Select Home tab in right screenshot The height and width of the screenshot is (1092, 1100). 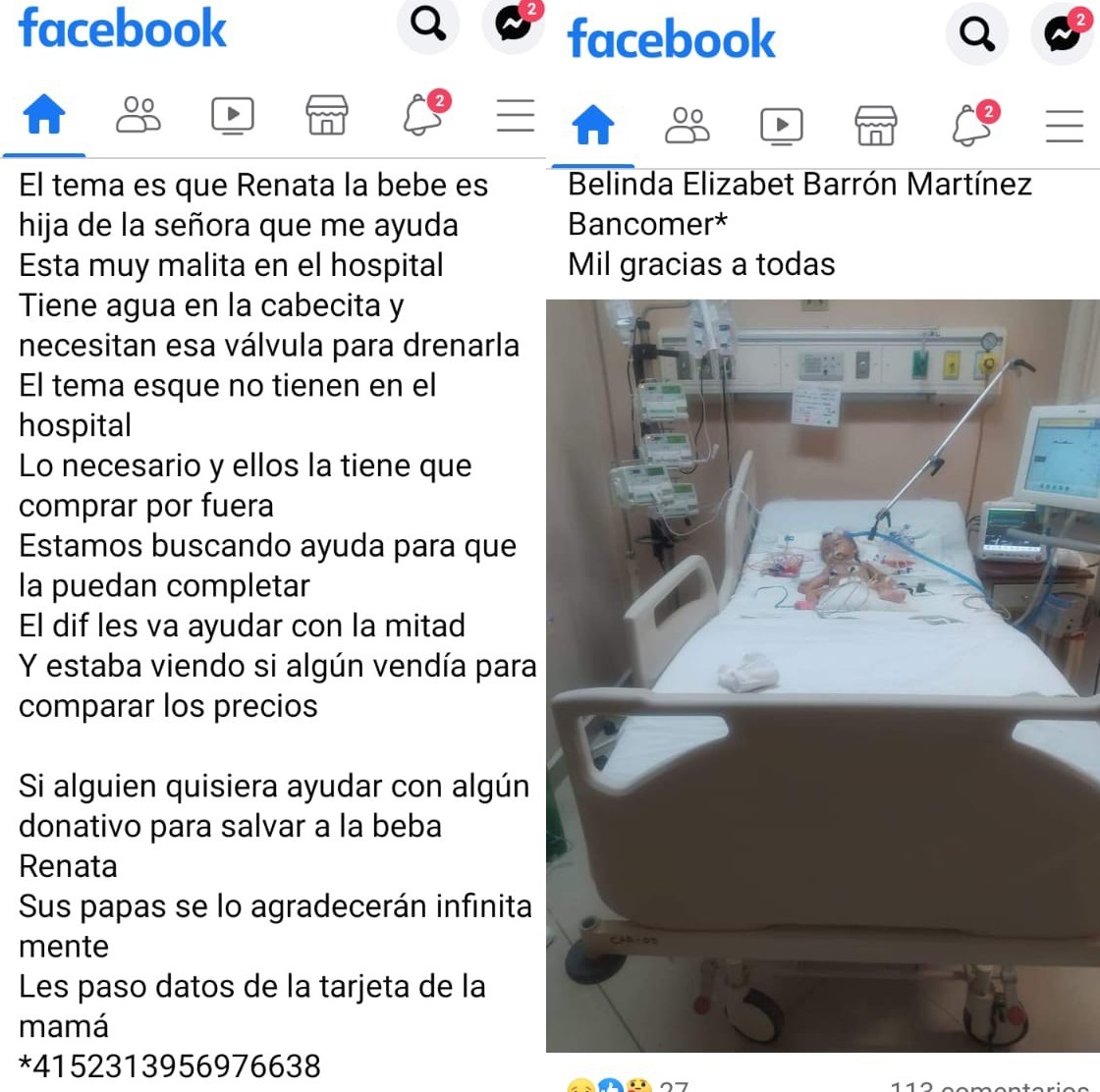click(593, 125)
